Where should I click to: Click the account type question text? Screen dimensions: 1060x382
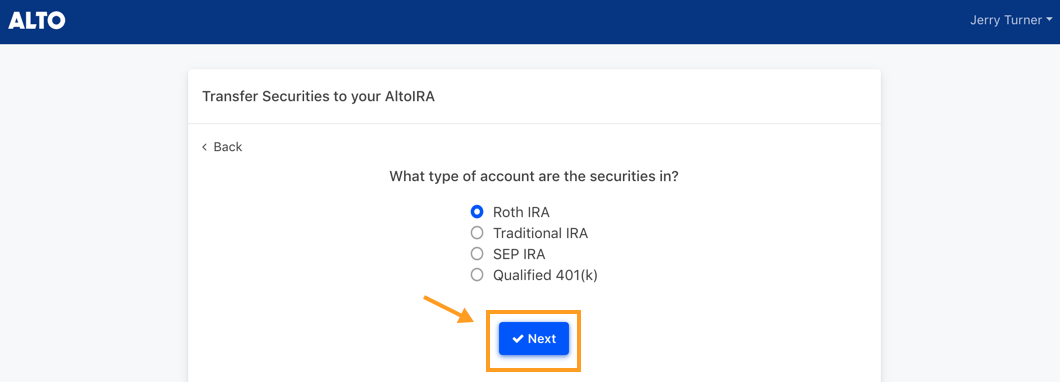tap(534, 176)
